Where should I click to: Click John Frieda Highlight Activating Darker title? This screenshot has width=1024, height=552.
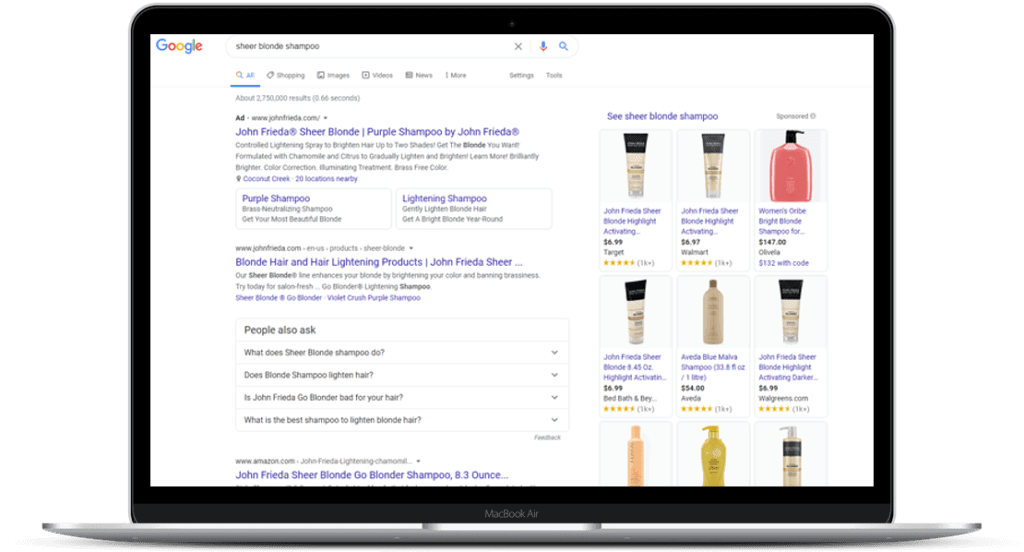(788, 367)
